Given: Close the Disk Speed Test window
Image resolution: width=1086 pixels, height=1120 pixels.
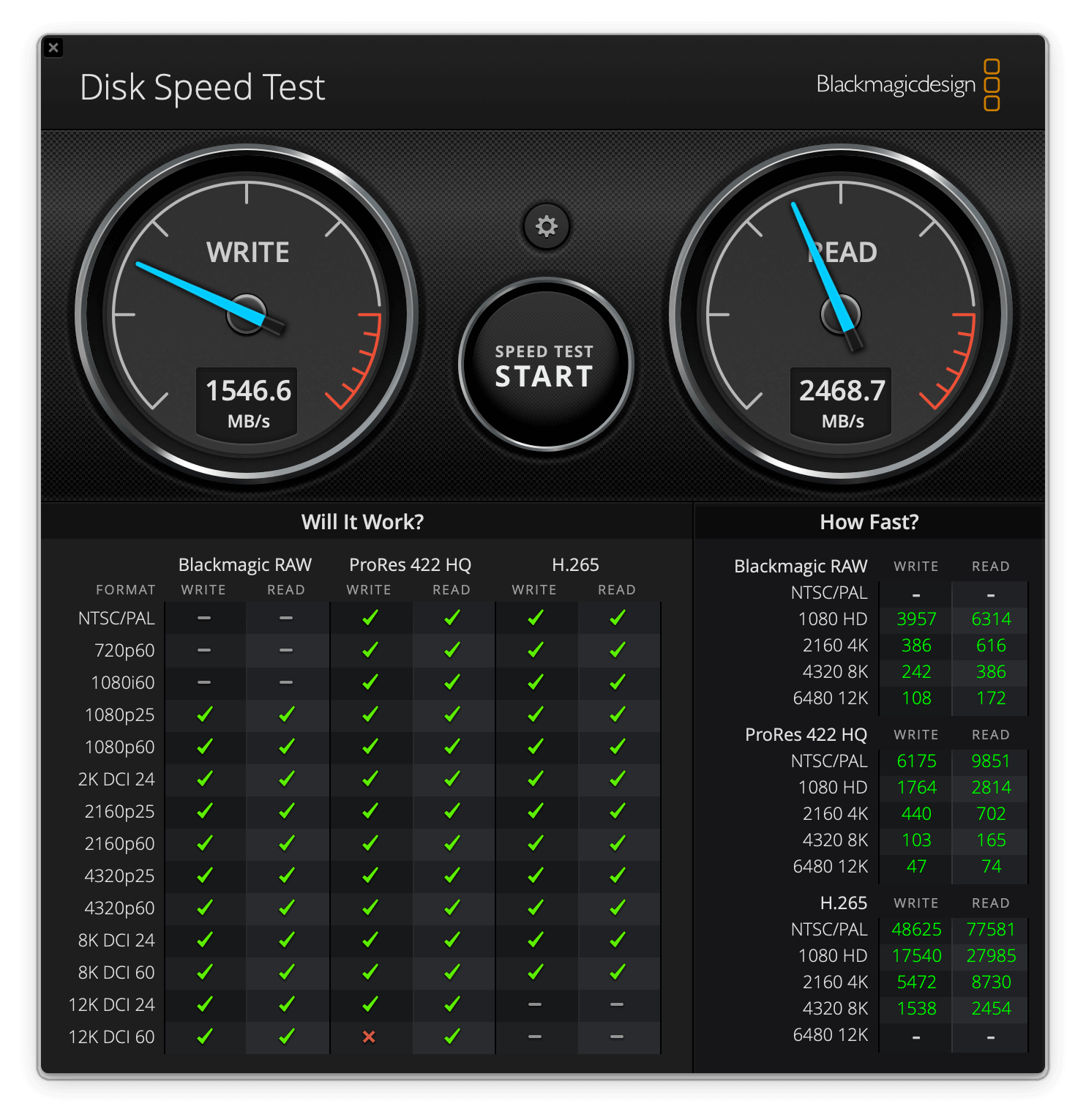Looking at the screenshot, I should [53, 48].
